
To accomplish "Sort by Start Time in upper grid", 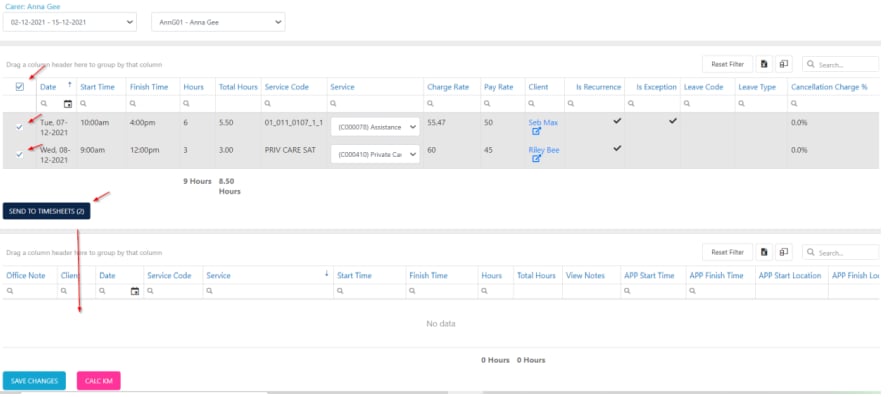I will coord(97,87).
